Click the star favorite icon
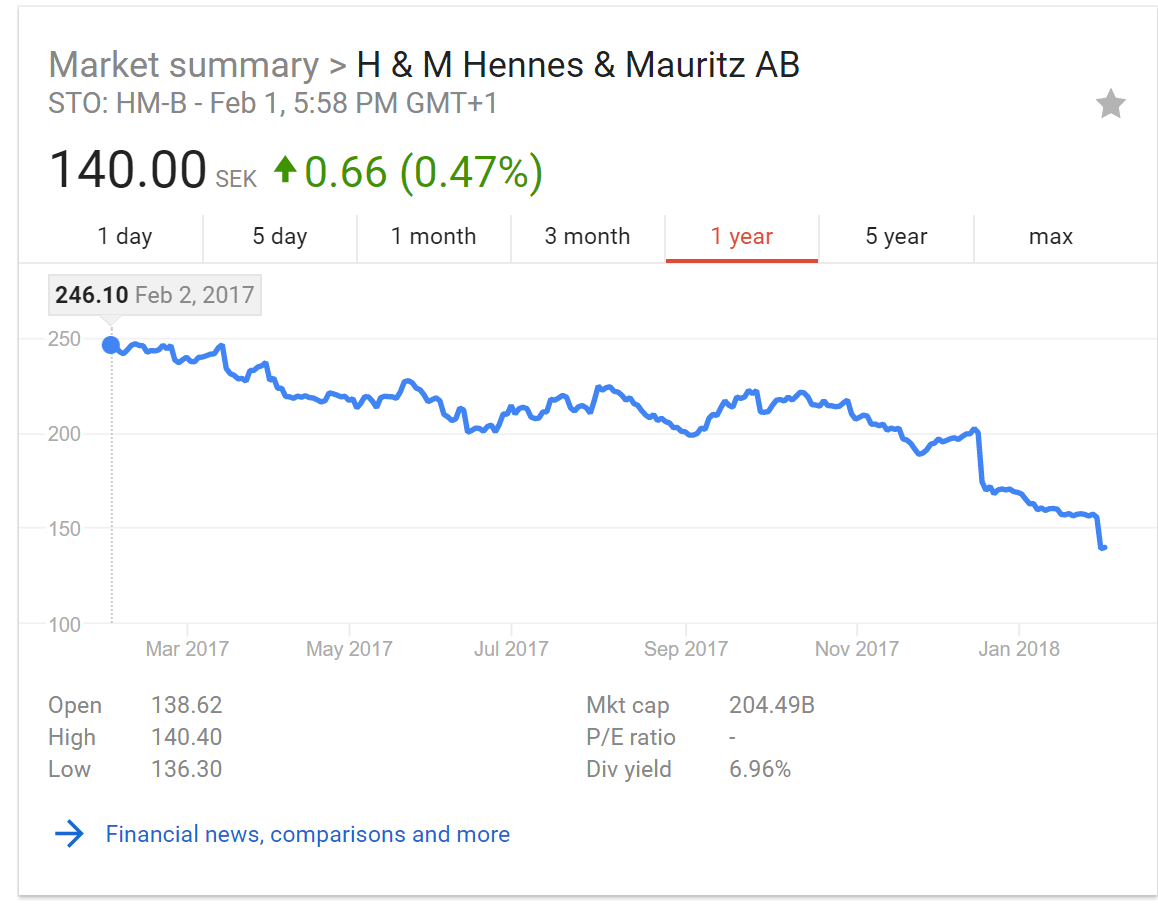 click(x=1110, y=103)
